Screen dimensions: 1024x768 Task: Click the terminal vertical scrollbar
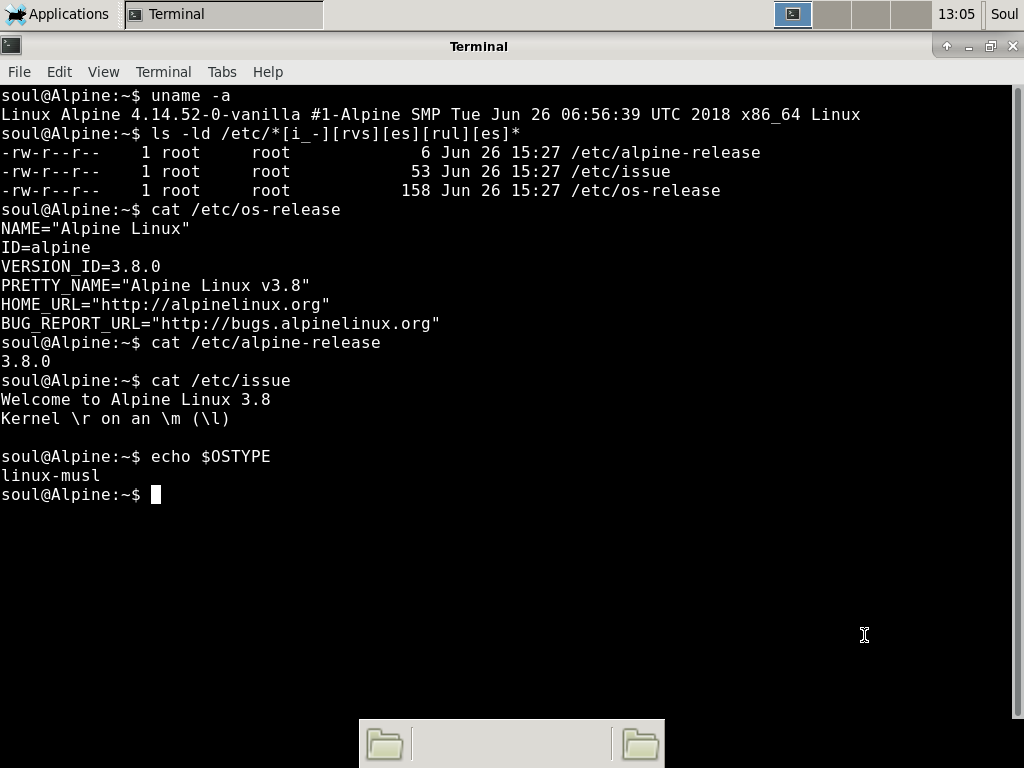coord(1017,402)
